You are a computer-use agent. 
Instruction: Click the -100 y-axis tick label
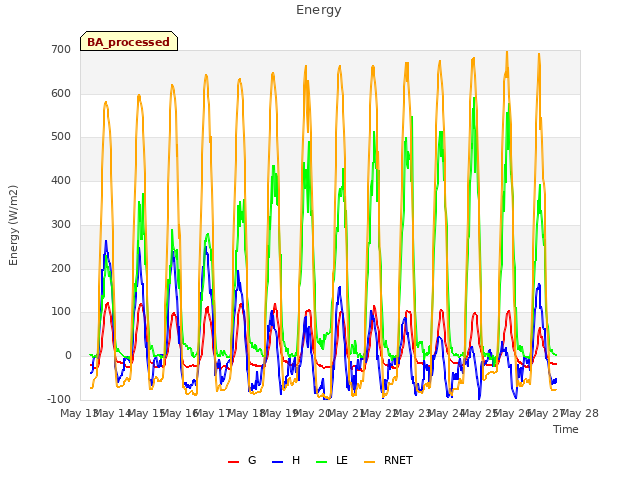coord(59,399)
